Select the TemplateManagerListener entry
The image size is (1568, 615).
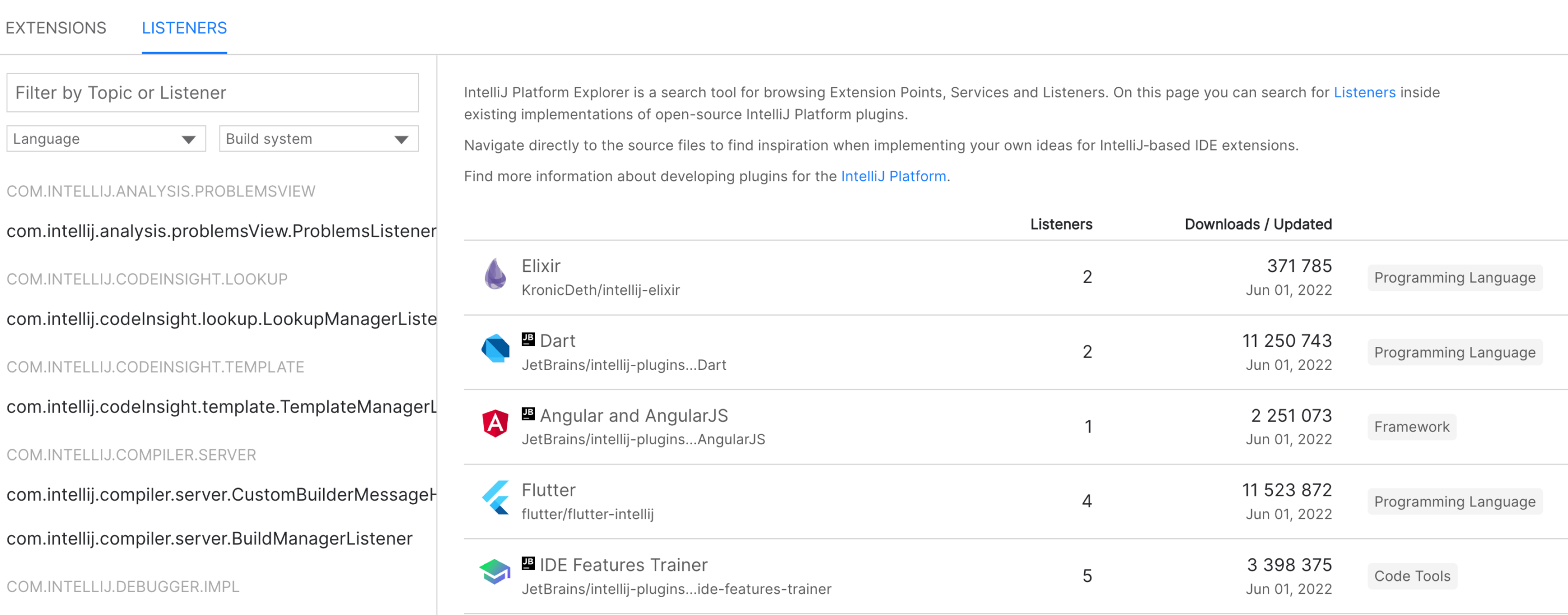(x=222, y=406)
